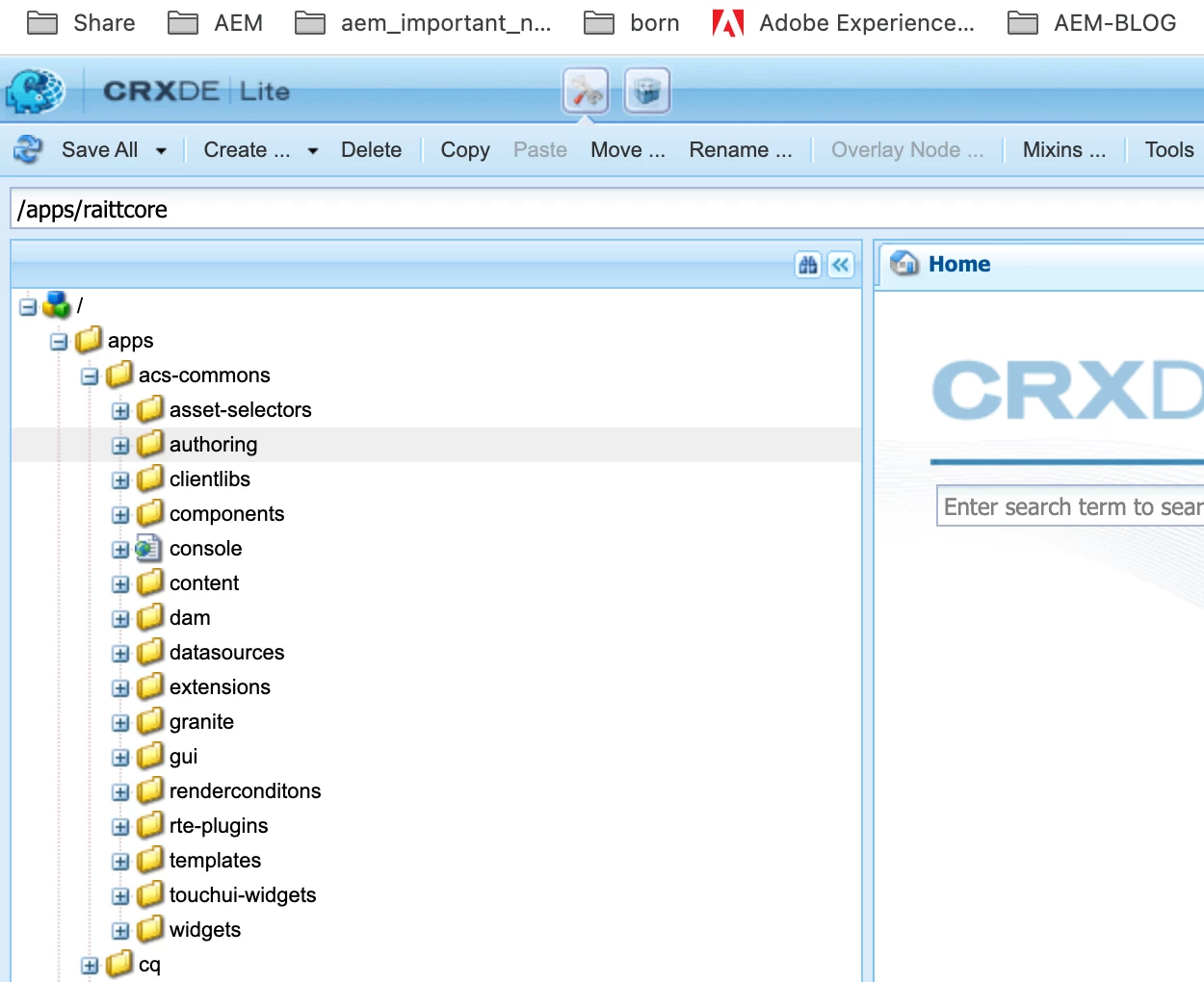Click the /apps/raittcore path field
Image resolution: width=1204 pixels, height=982 pixels.
click(x=607, y=209)
